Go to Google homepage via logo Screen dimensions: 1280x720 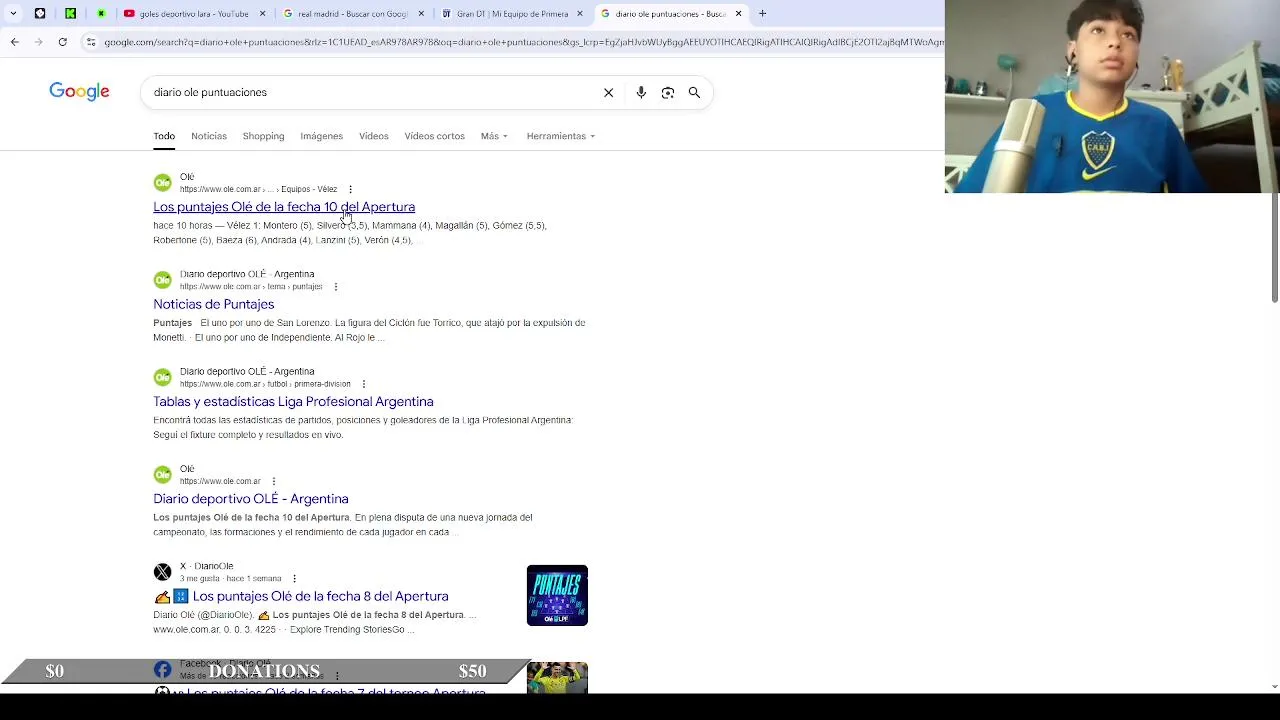coord(79,92)
